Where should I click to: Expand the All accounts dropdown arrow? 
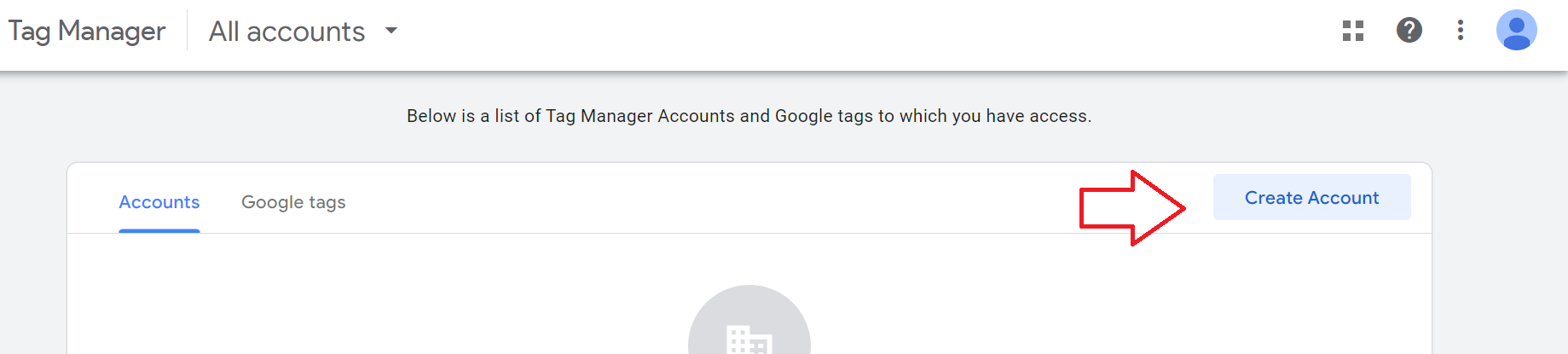391,31
